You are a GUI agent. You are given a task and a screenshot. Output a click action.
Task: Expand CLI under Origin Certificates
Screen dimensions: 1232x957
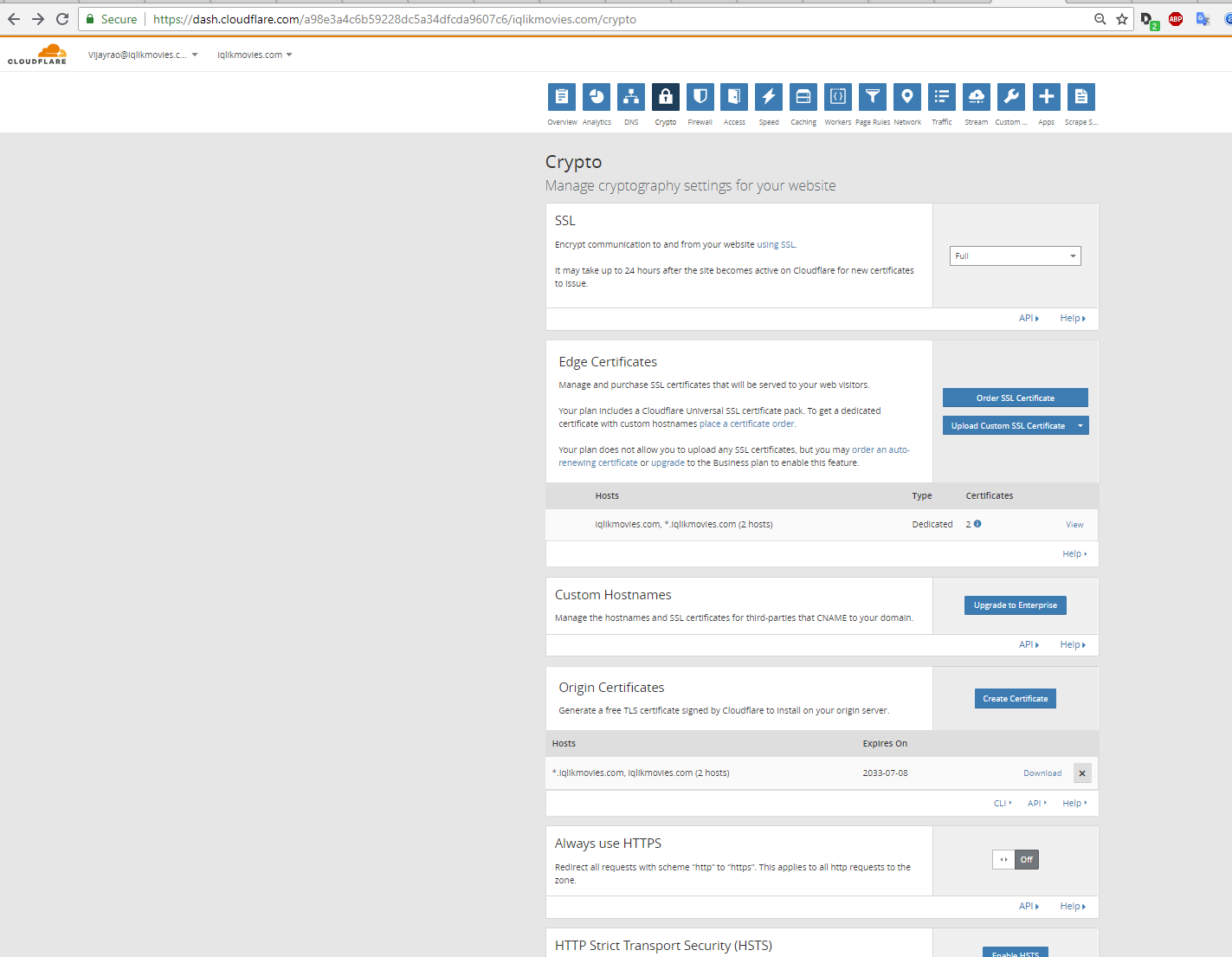coord(1003,804)
